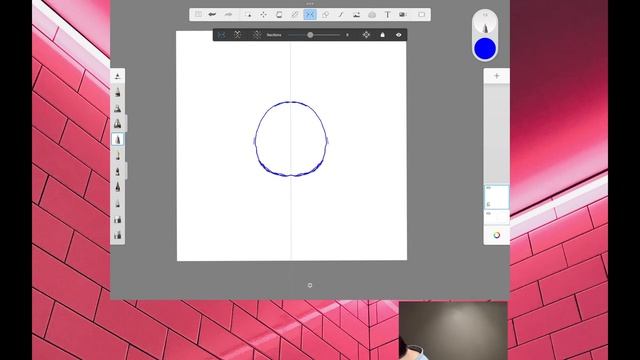Undo the last stroke with the left arrow
Image resolution: width=640 pixels, height=360 pixels.
click(212, 14)
